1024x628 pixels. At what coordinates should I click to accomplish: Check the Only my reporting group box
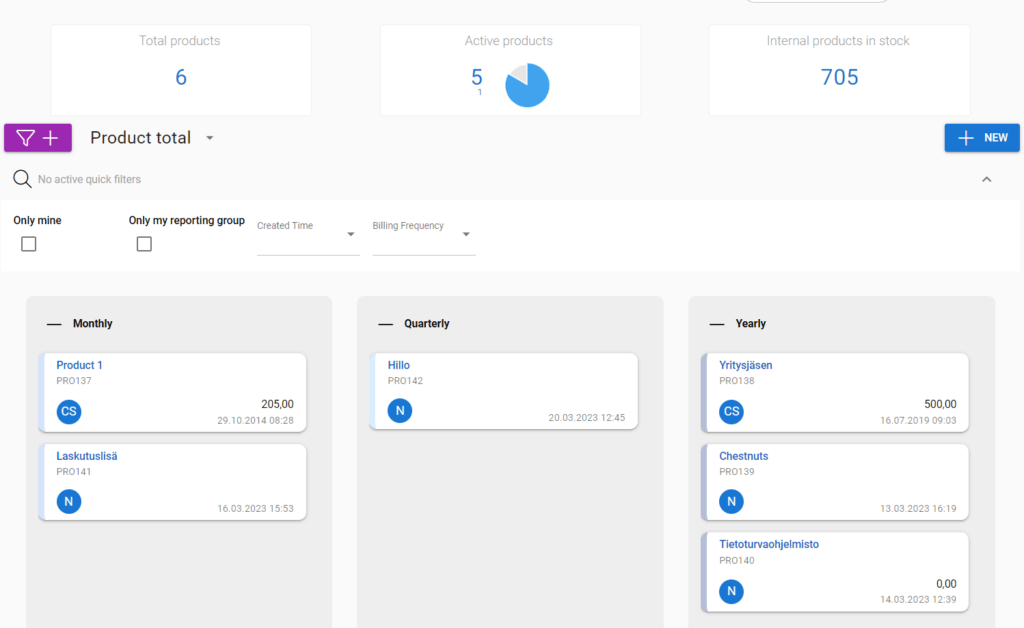[144, 243]
